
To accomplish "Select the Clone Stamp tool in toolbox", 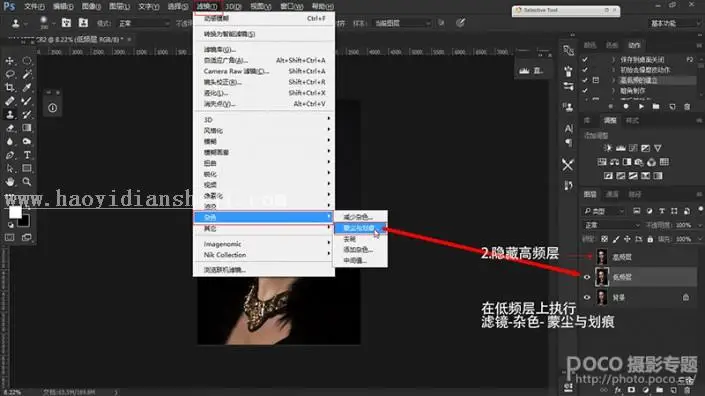I will coord(10,114).
